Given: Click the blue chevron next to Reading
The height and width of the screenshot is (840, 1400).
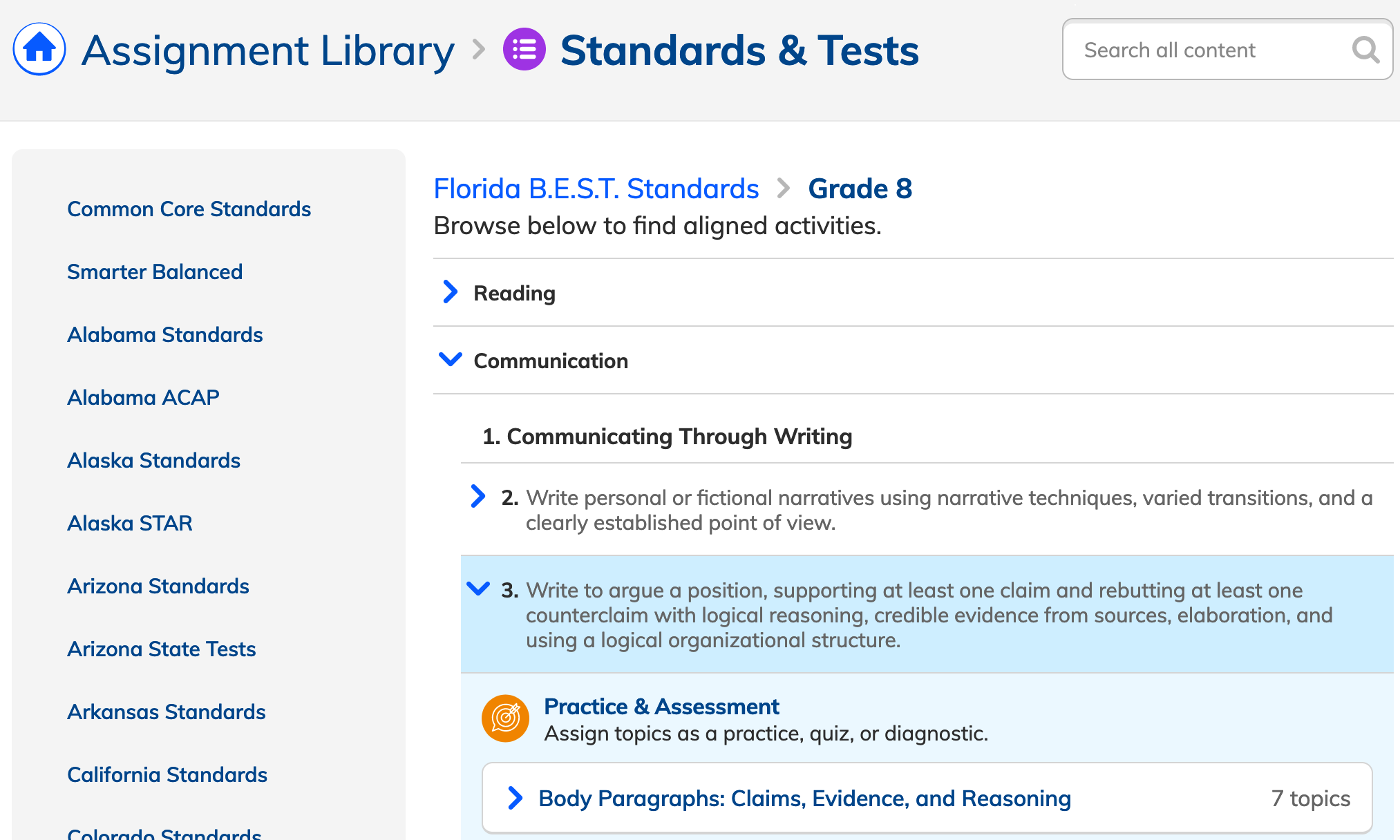Looking at the screenshot, I should coord(450,292).
